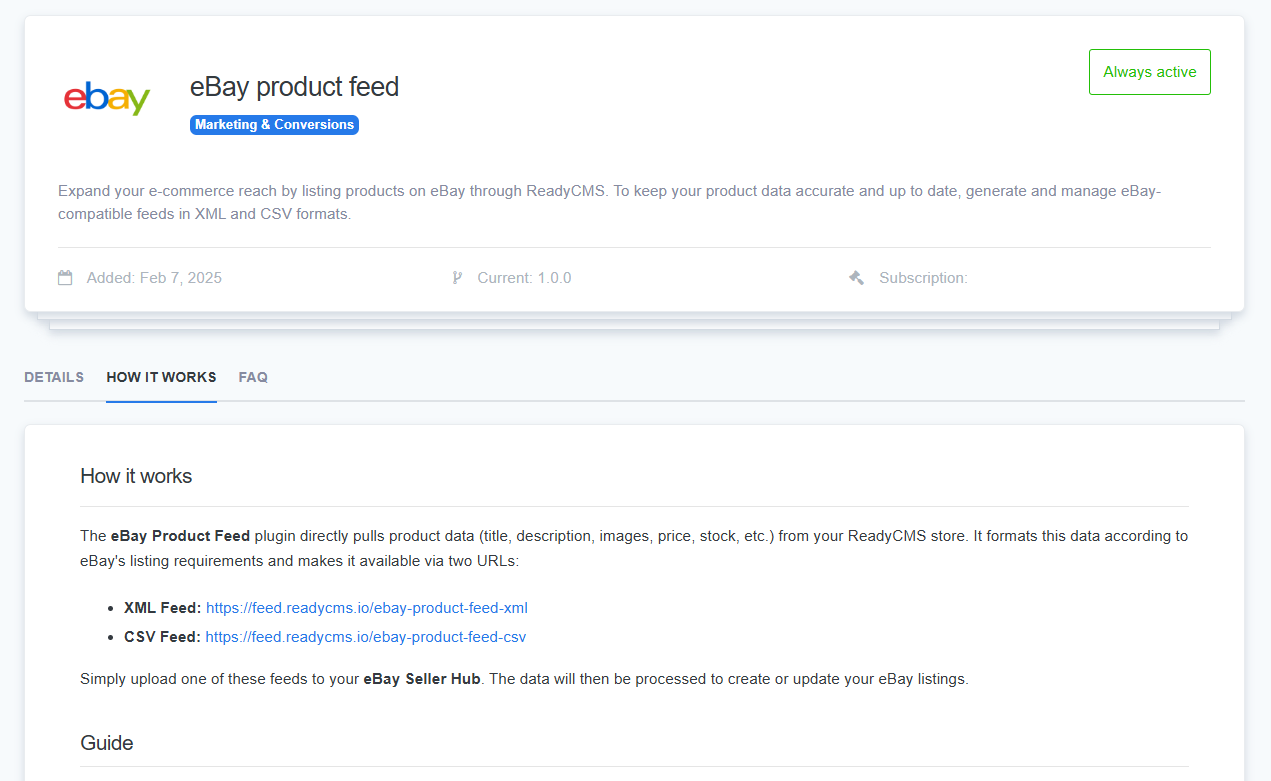Click the Subscription: label text
Screen dimensions: 1271x781
(x=923, y=278)
